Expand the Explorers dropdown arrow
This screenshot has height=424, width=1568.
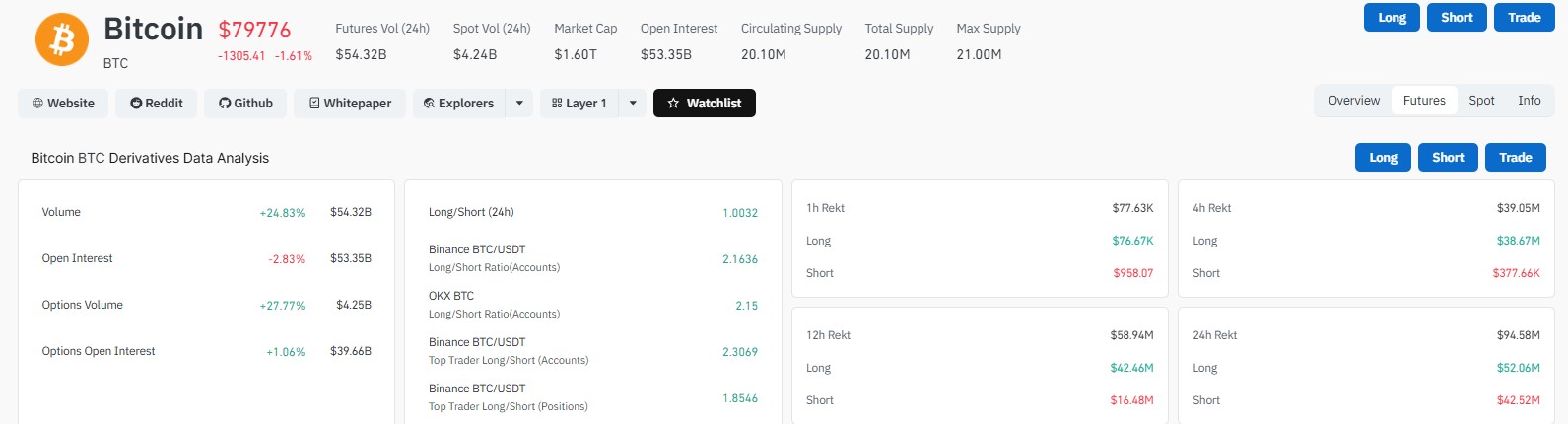tap(519, 104)
